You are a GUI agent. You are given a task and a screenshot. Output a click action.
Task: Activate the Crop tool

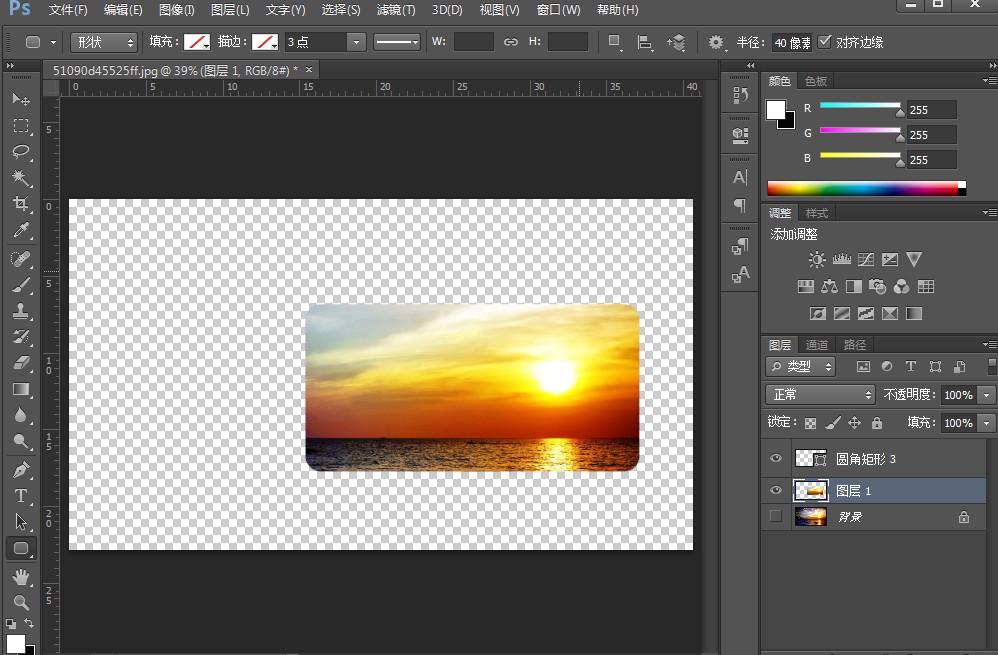21,204
